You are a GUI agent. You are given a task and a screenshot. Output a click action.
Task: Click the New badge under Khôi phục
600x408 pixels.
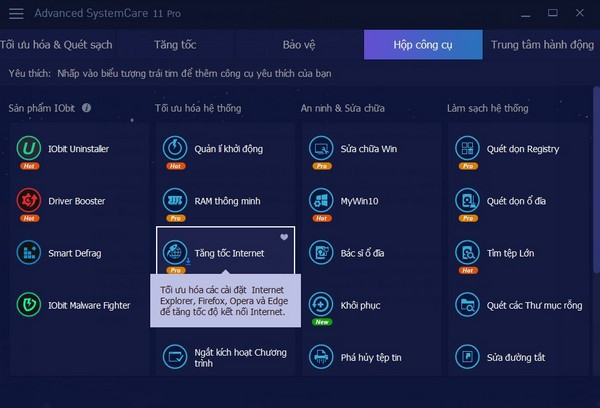pyautogui.click(x=321, y=322)
